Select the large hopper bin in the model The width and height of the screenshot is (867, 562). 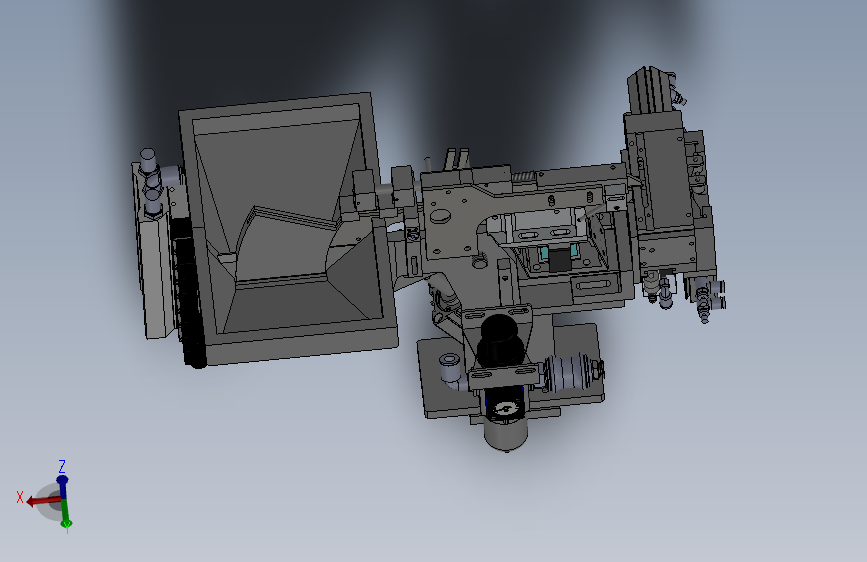click(288, 227)
